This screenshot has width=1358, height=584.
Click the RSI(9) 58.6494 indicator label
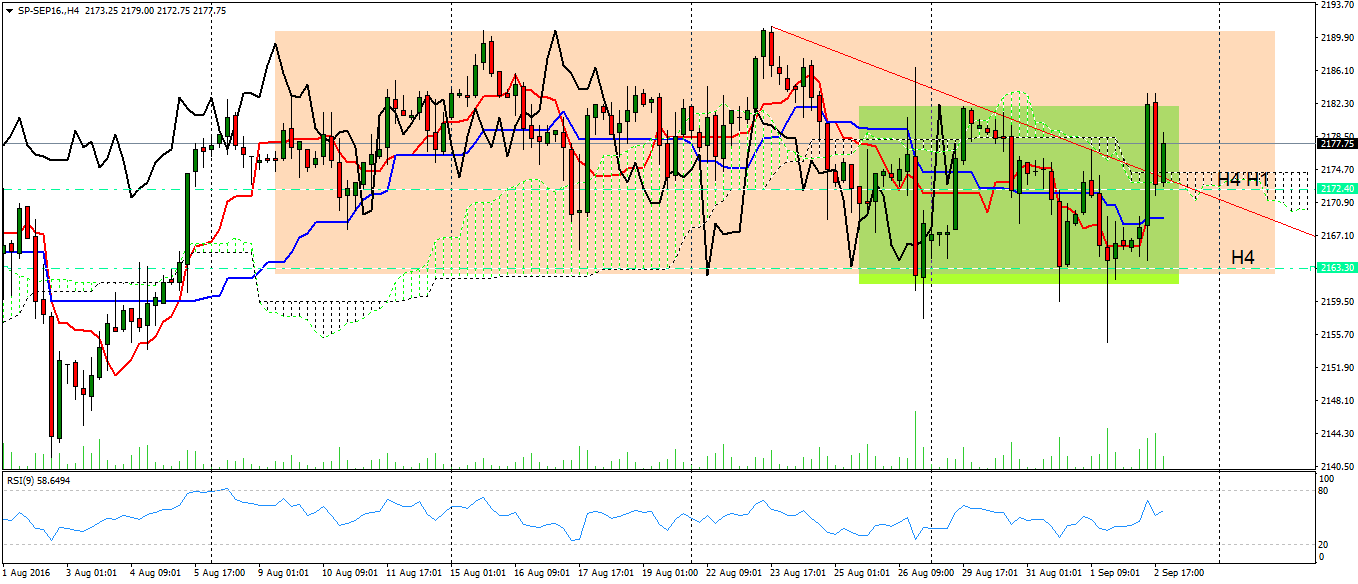[39, 480]
